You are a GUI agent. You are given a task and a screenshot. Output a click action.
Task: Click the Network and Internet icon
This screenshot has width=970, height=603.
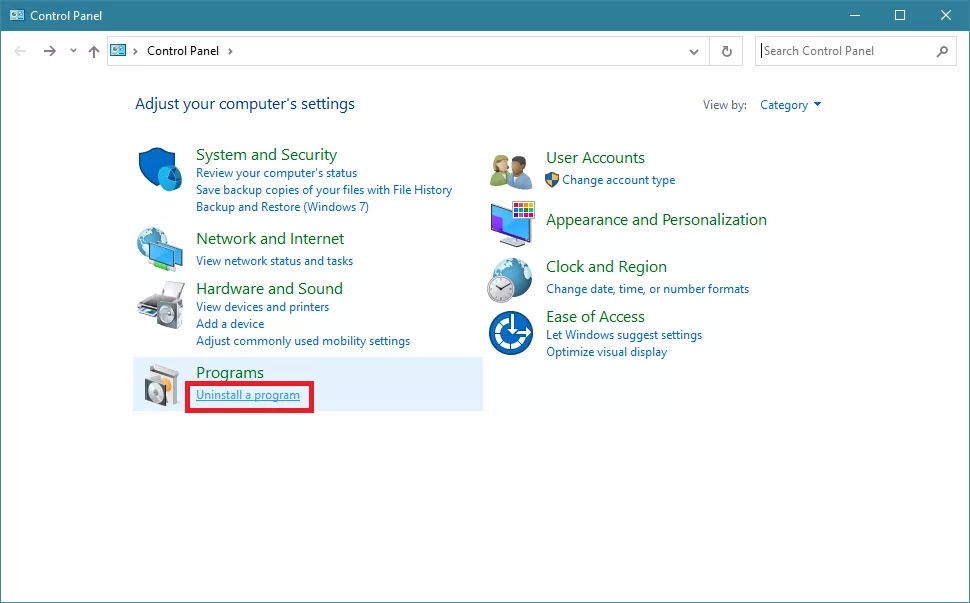(160, 250)
